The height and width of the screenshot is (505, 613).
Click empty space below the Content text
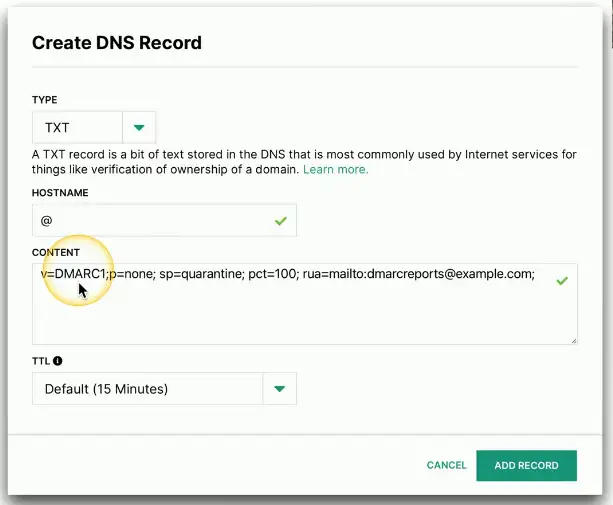(300, 318)
